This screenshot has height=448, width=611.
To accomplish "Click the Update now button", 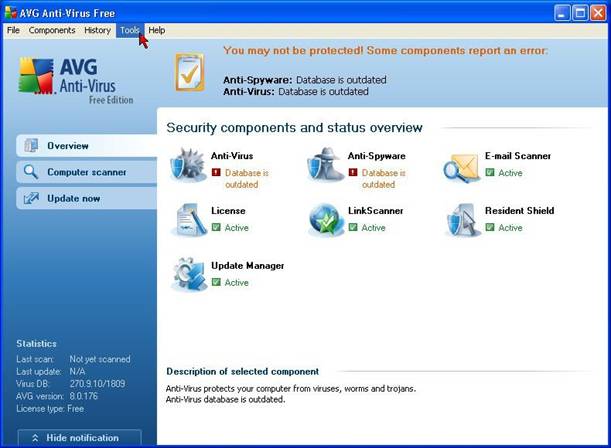I will pyautogui.click(x=87, y=198).
